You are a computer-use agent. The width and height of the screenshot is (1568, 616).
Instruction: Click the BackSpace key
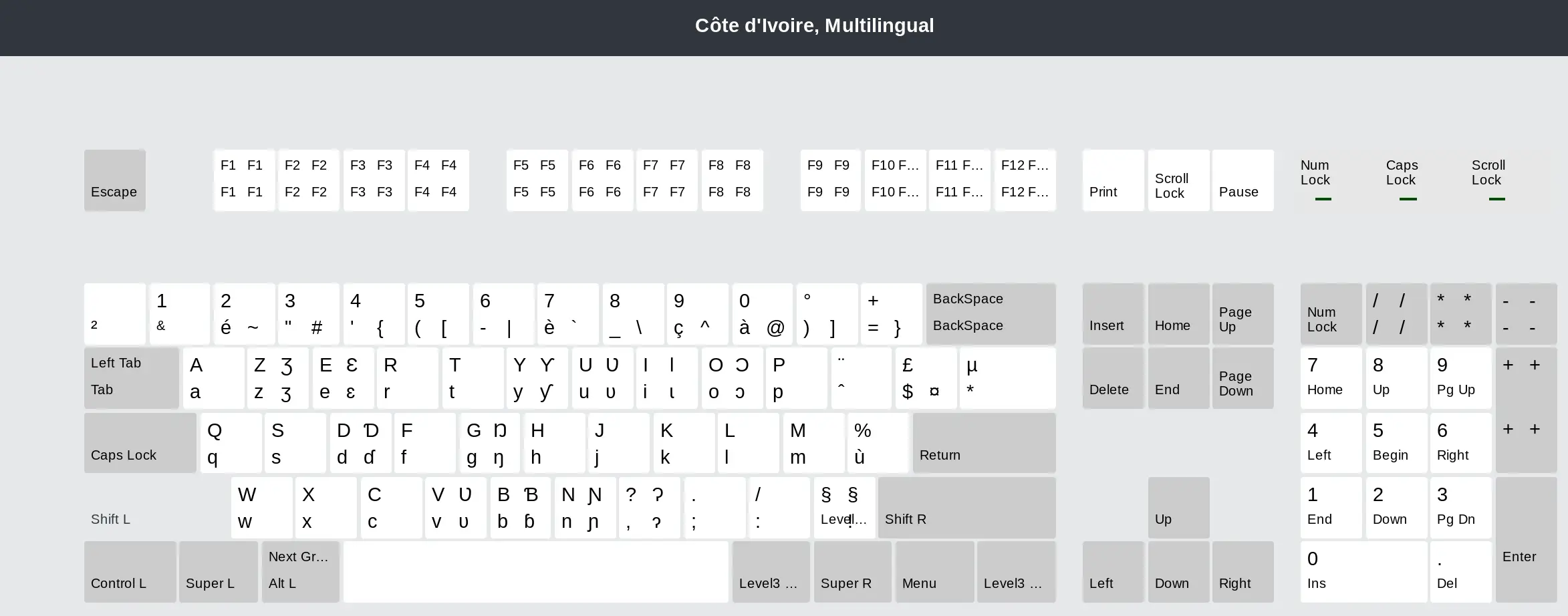(991, 314)
